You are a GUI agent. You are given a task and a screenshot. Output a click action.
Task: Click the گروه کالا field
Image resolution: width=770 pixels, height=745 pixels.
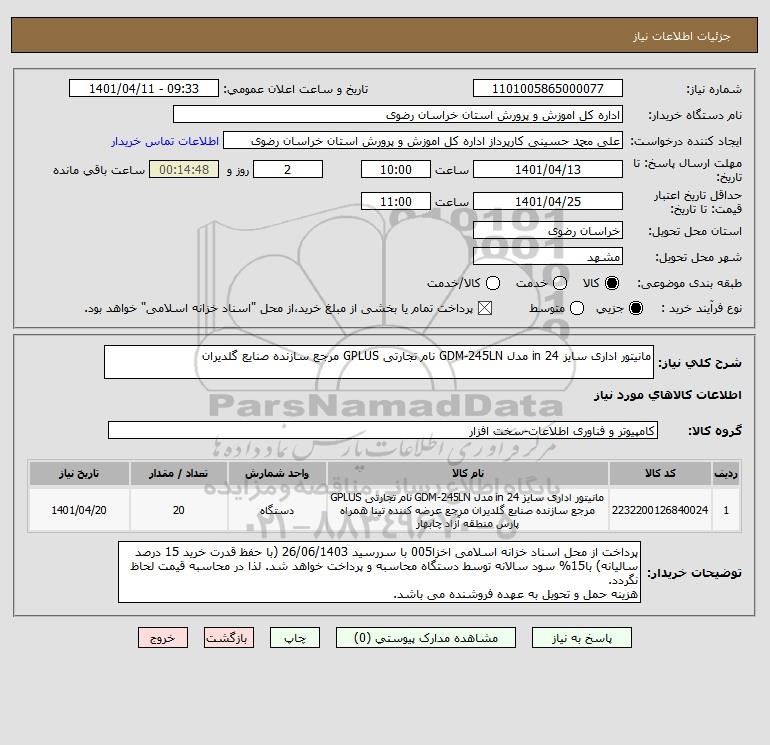tap(383, 430)
